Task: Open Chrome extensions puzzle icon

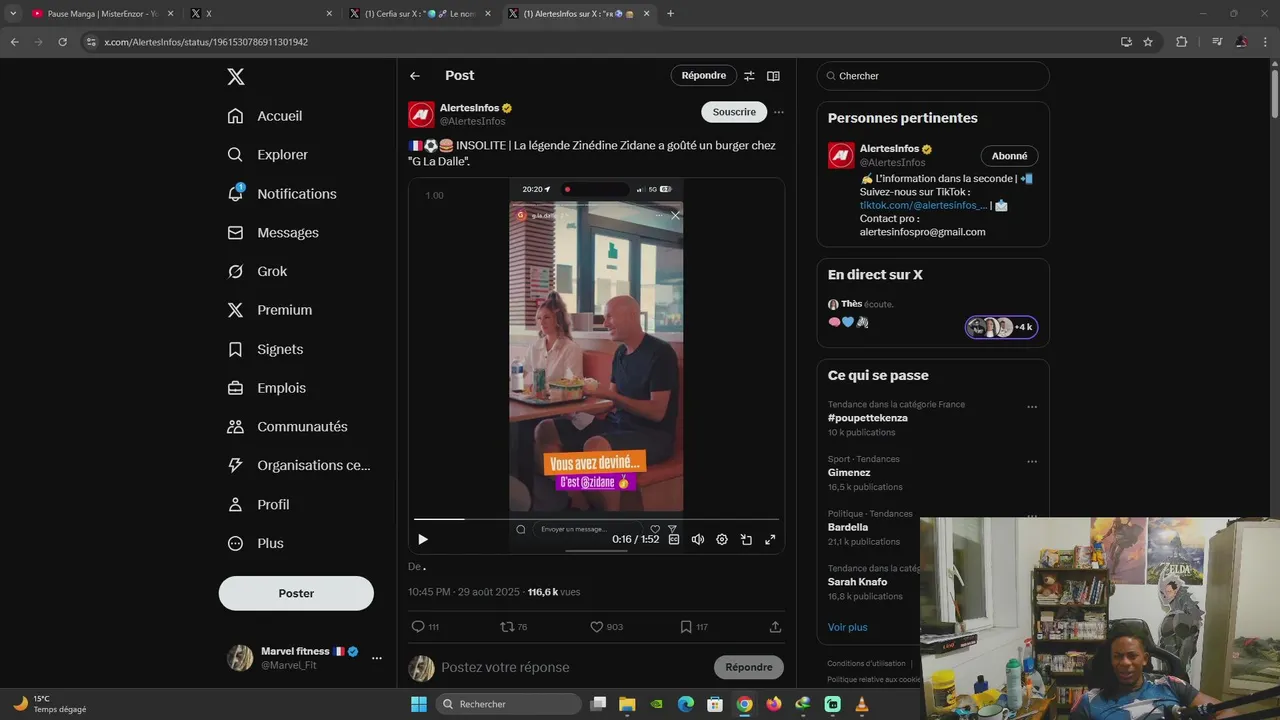Action: [x=1181, y=42]
